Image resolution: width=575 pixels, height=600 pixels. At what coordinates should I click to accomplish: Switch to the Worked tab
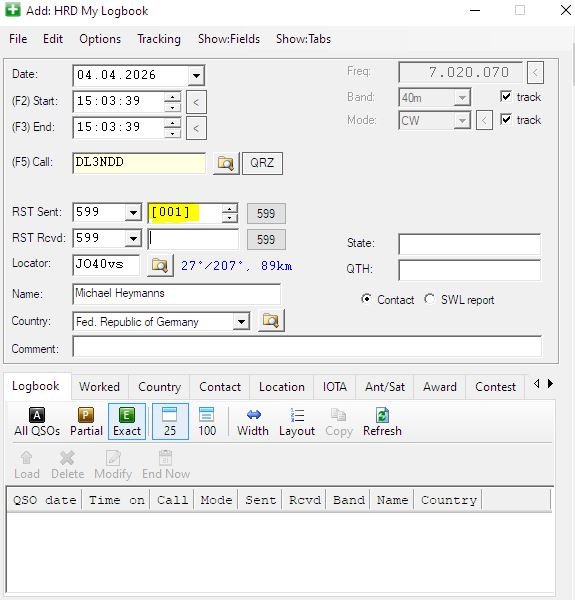pyautogui.click(x=99, y=386)
